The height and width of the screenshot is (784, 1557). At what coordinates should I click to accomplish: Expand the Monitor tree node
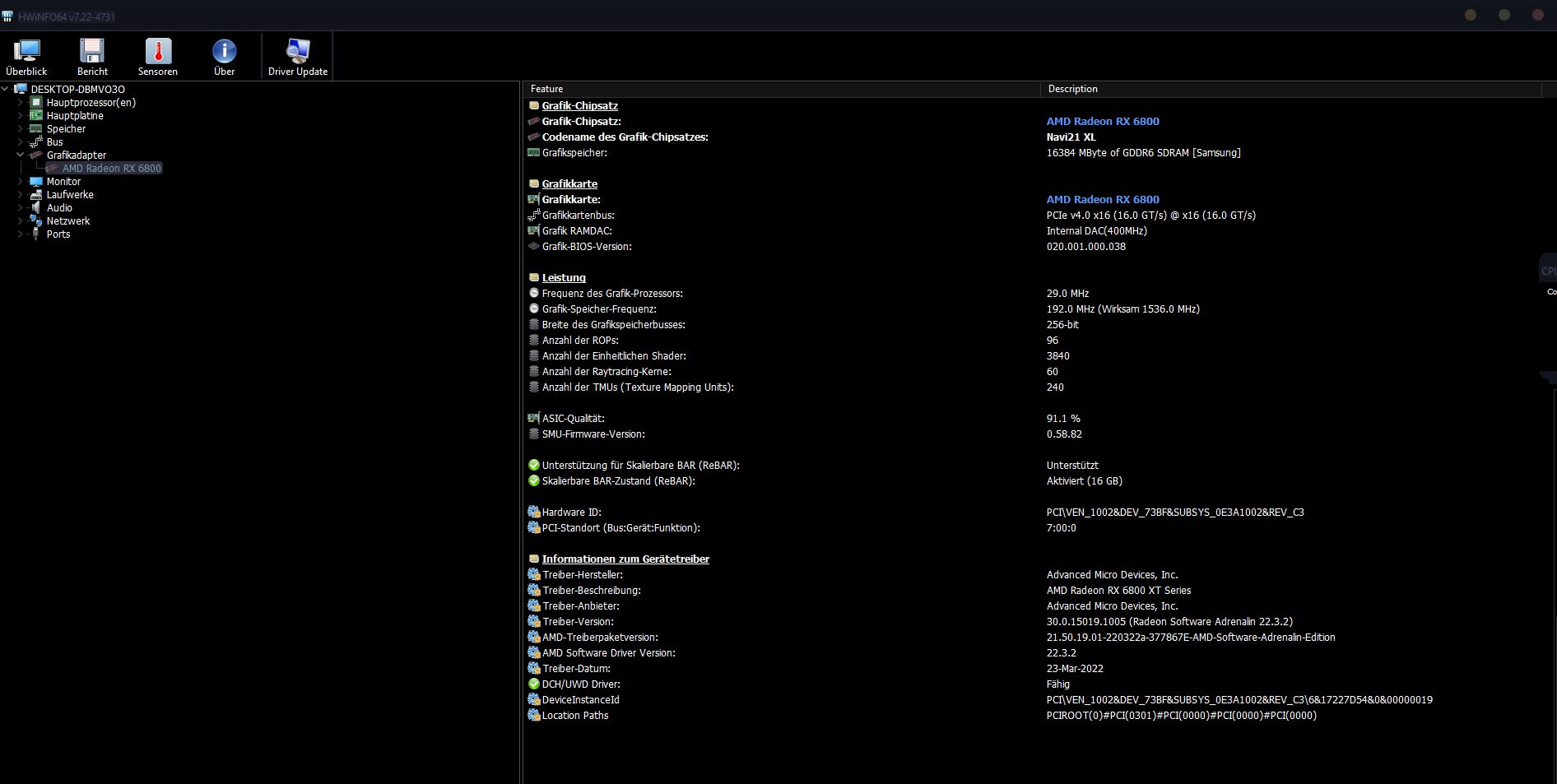(x=21, y=182)
